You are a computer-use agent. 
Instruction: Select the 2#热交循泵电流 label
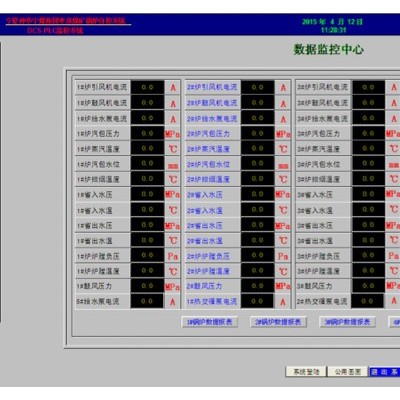click(x=323, y=302)
